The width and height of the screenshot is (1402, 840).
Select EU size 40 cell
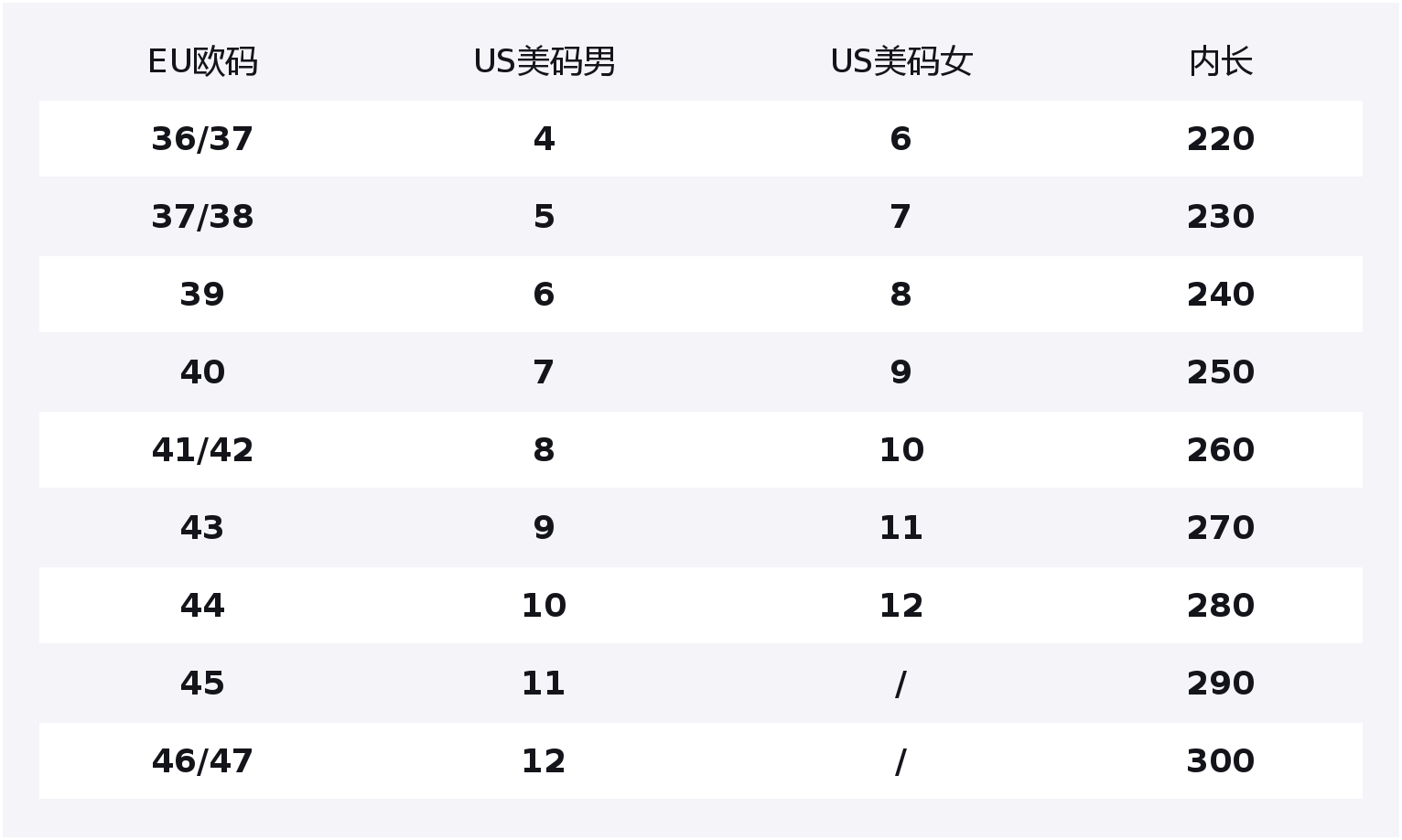202,372
